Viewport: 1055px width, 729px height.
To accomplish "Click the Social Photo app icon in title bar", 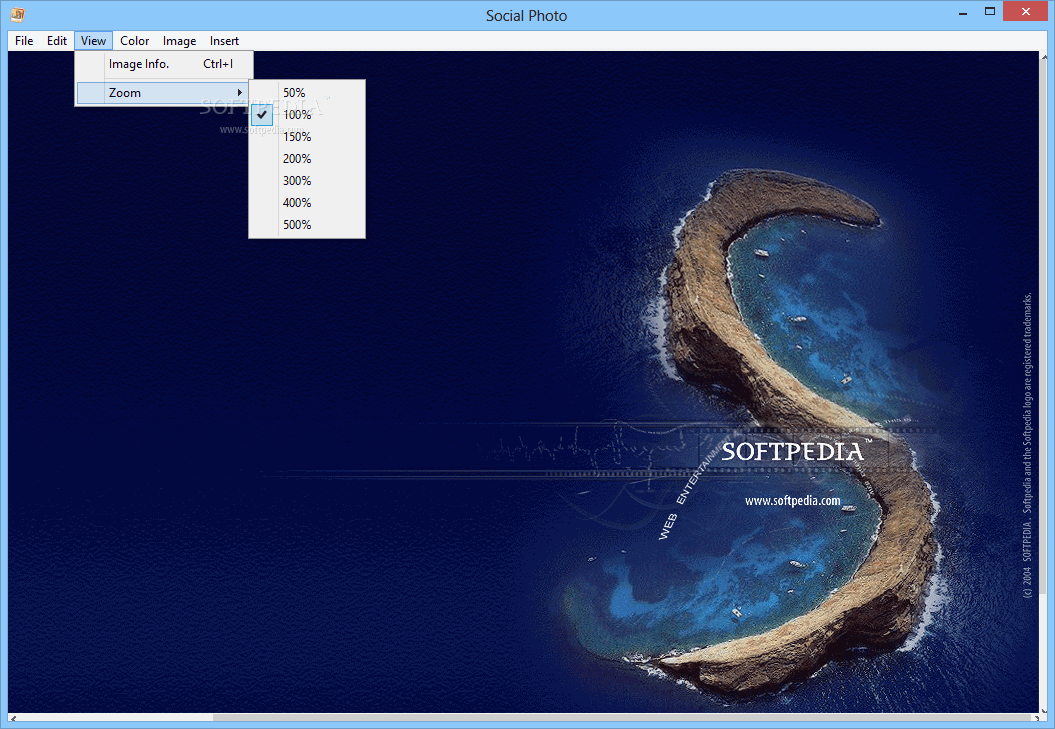I will tap(17, 14).
